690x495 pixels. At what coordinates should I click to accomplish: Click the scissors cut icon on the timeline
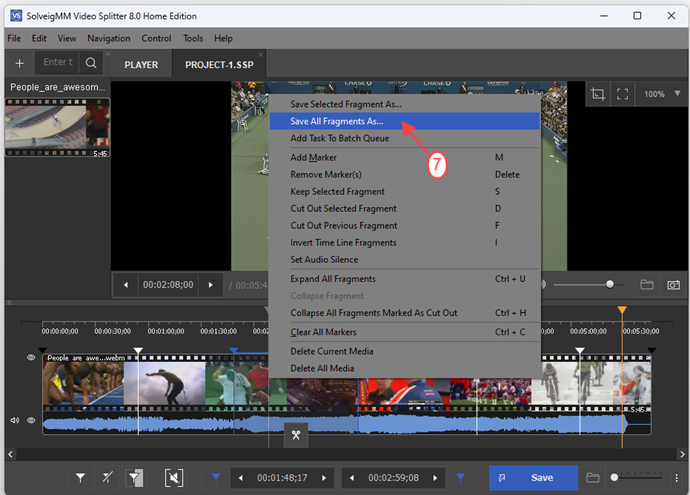coord(296,435)
